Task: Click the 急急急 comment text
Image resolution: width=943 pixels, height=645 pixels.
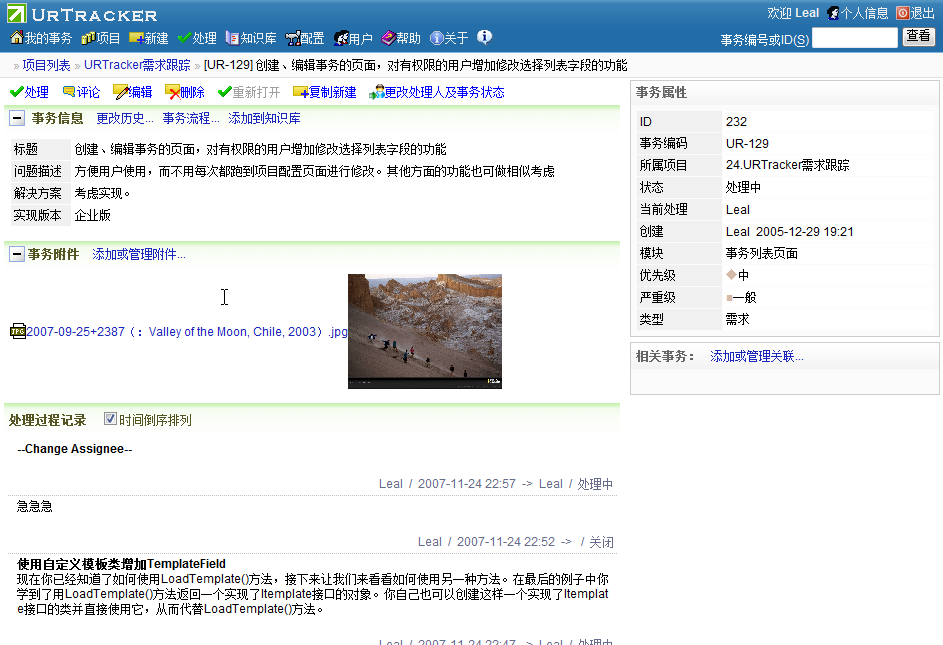Action: (x=34, y=507)
